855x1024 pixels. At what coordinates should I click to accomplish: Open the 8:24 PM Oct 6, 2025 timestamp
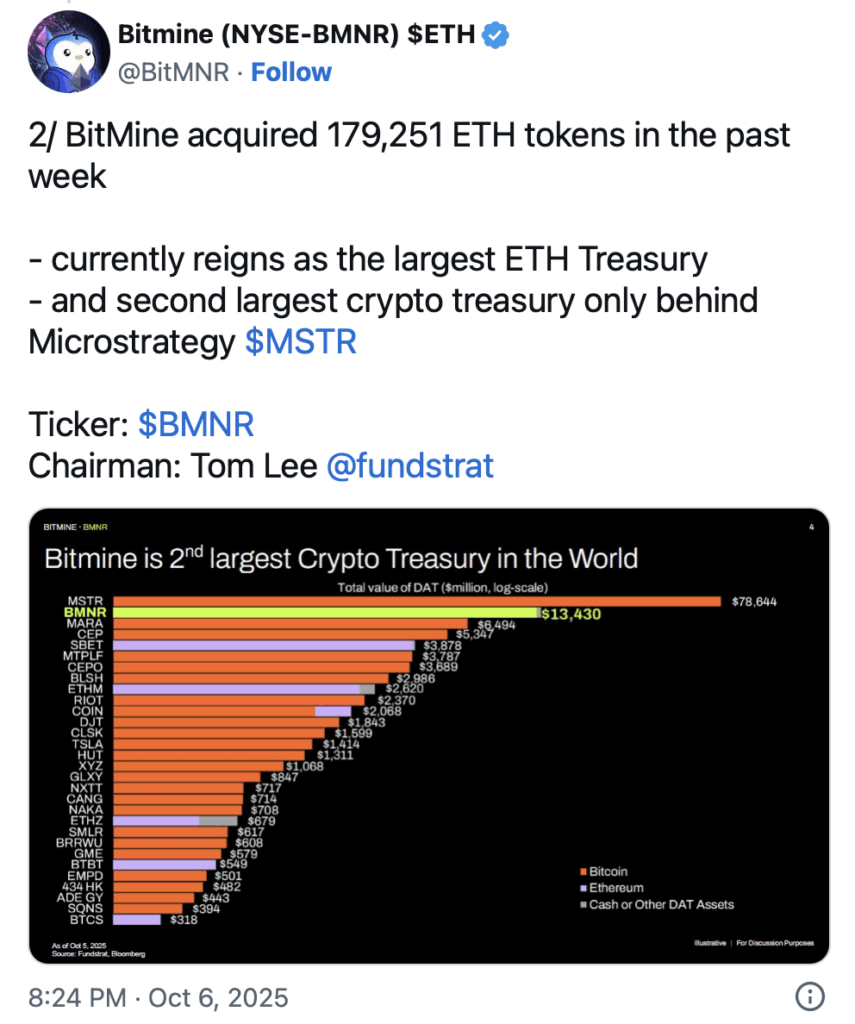(x=158, y=997)
